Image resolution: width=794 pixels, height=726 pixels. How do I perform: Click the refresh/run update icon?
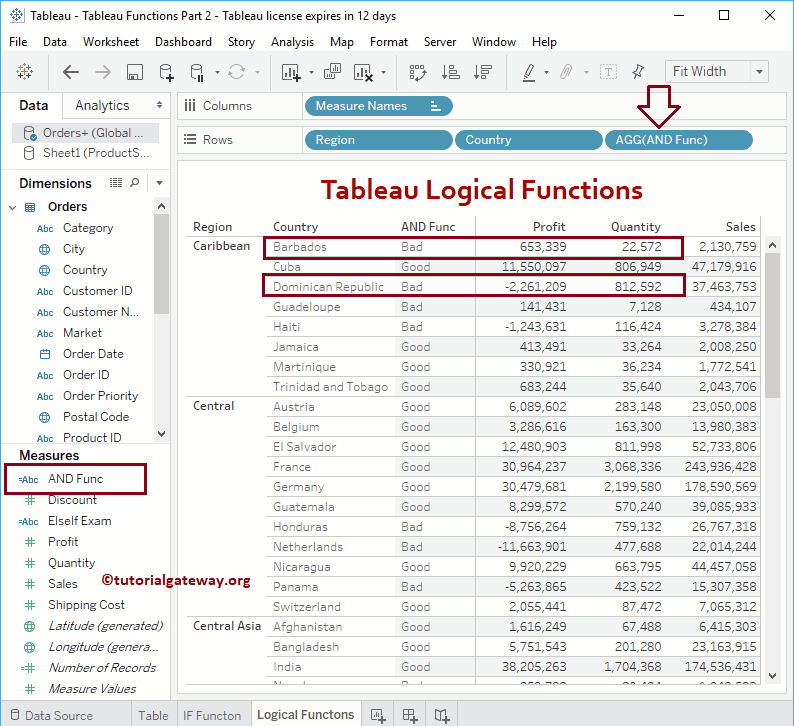236,72
